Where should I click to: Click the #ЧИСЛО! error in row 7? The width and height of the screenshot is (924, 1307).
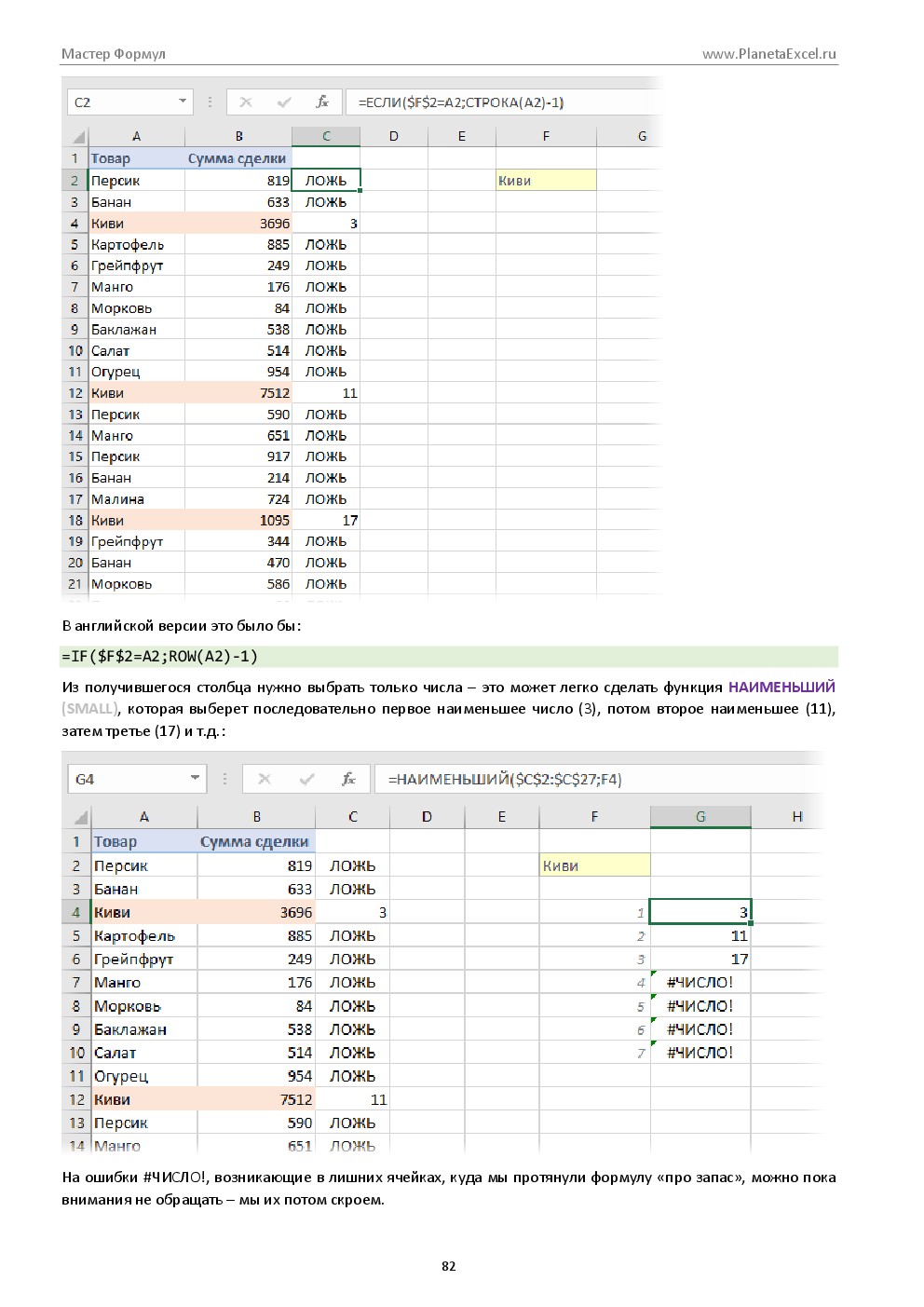[700, 983]
